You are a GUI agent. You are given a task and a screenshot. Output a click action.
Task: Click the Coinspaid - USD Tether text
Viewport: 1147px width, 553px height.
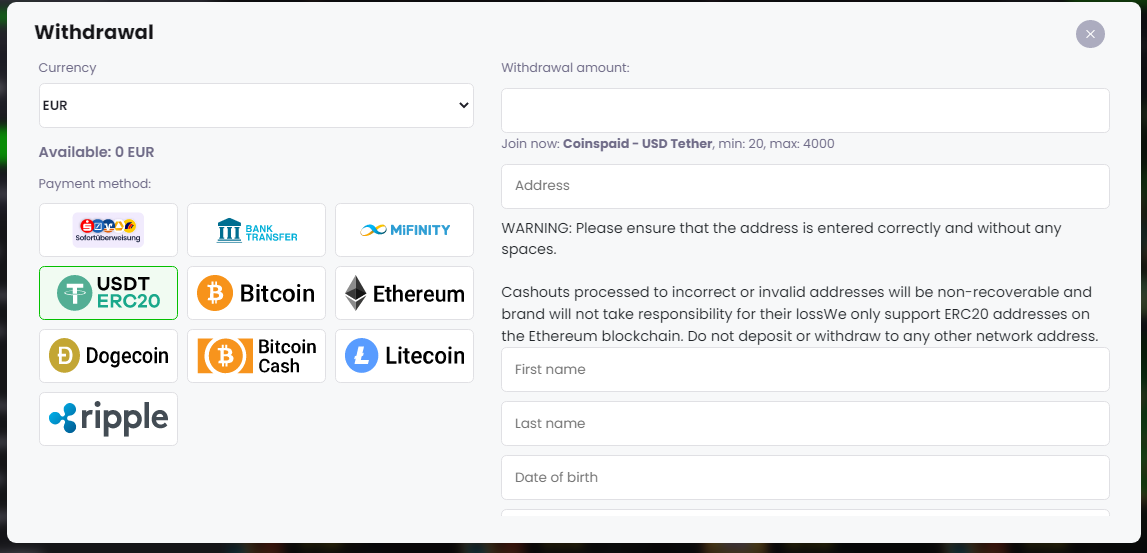(x=637, y=144)
